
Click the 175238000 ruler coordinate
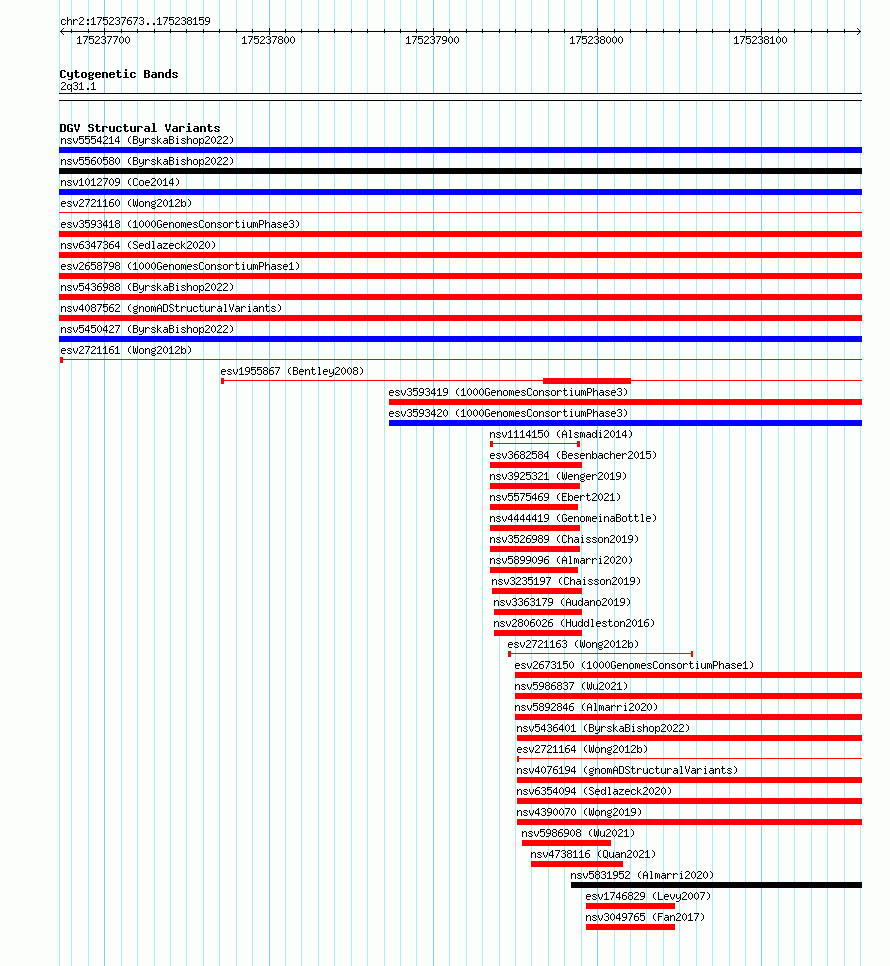[x=596, y=40]
